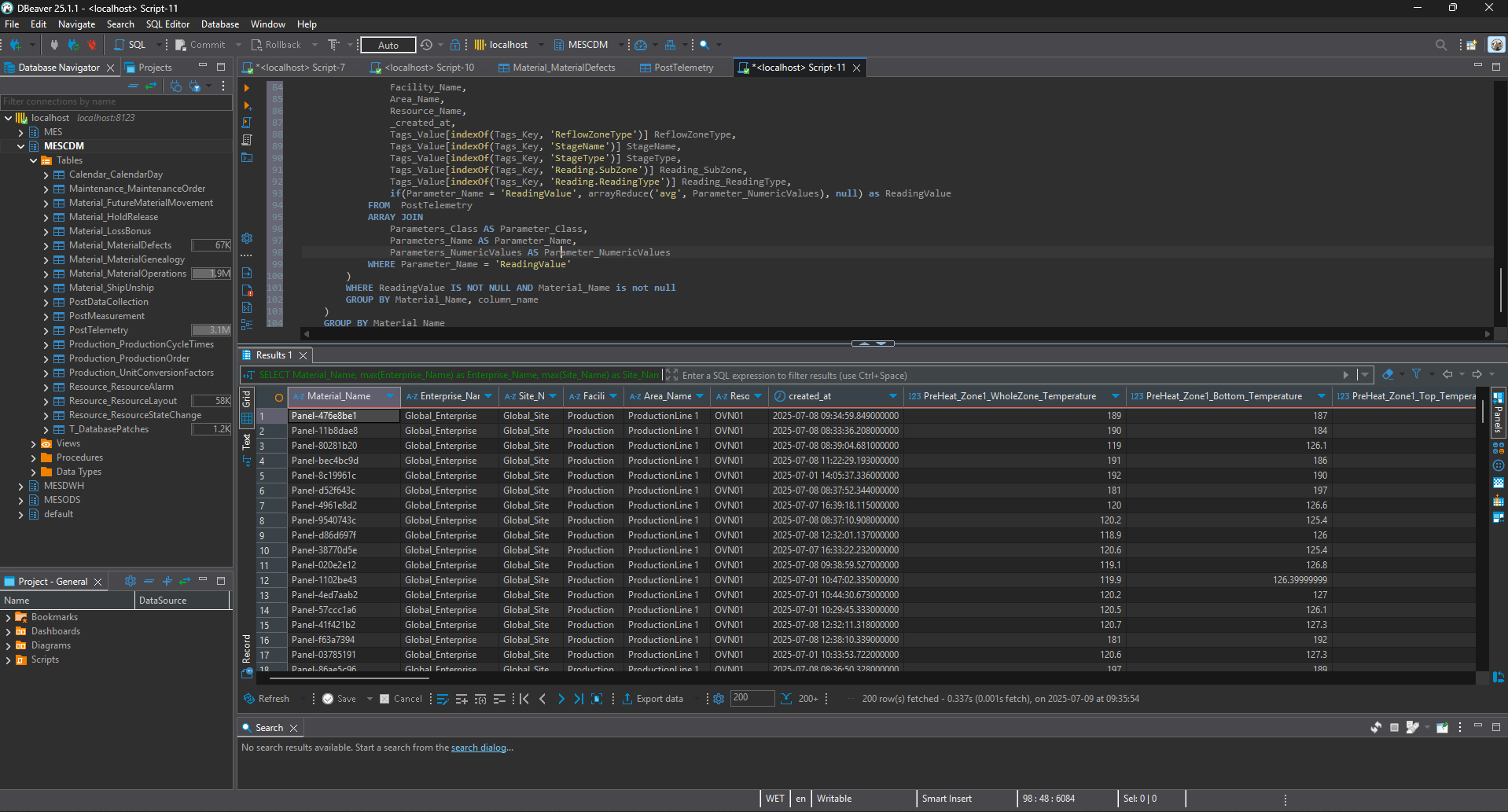Click the Connect plug icon
This screenshot has width=1508, height=812.
click(54, 45)
